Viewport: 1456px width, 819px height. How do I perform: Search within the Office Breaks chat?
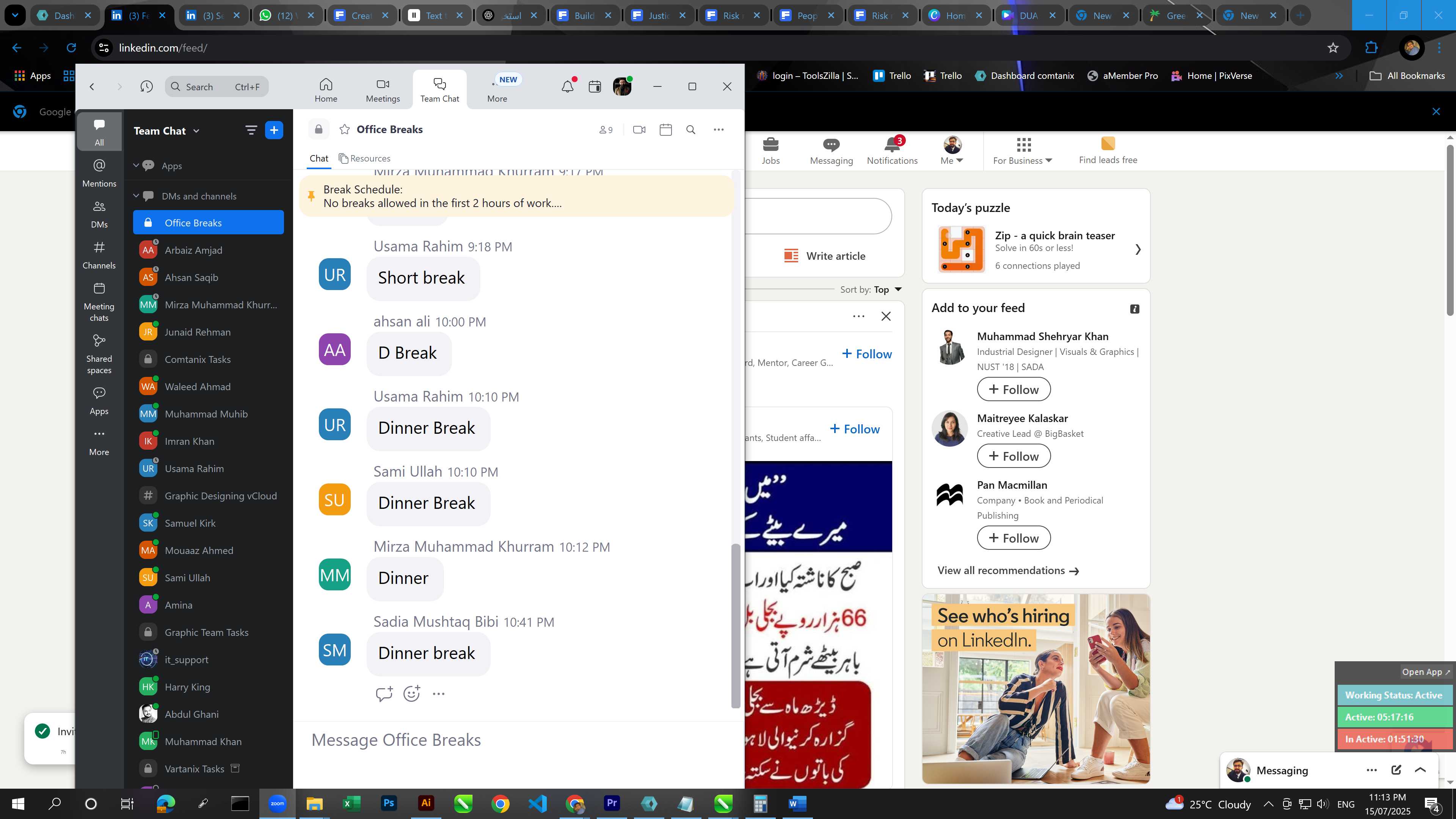(x=691, y=129)
